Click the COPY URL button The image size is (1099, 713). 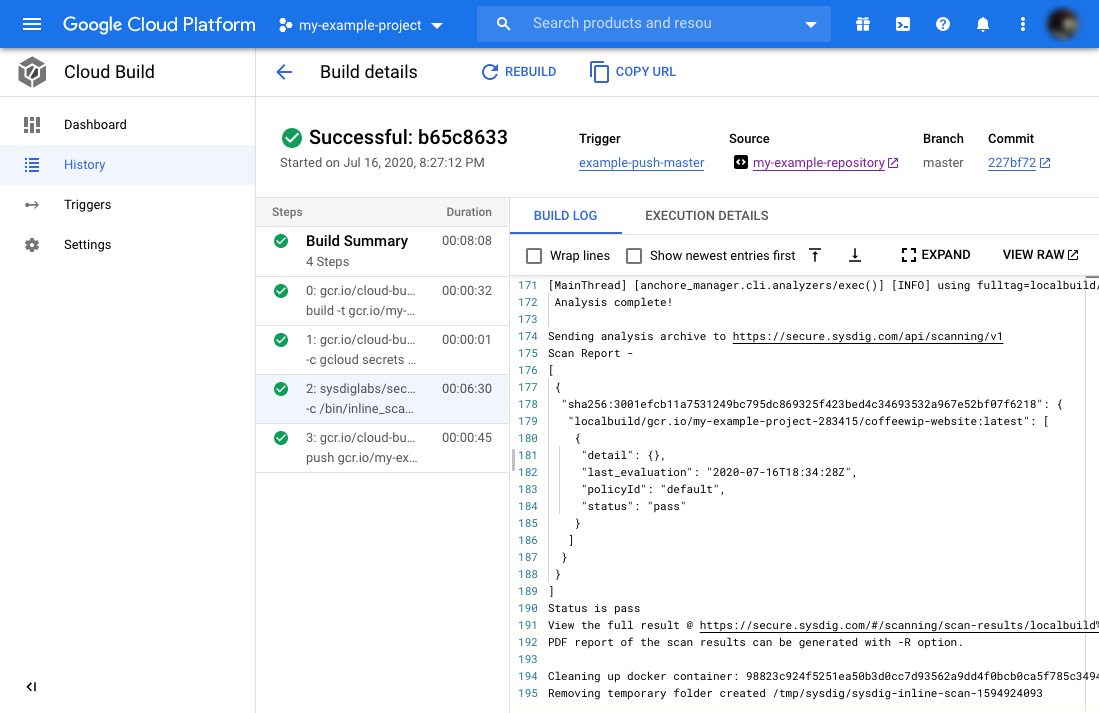tap(633, 72)
